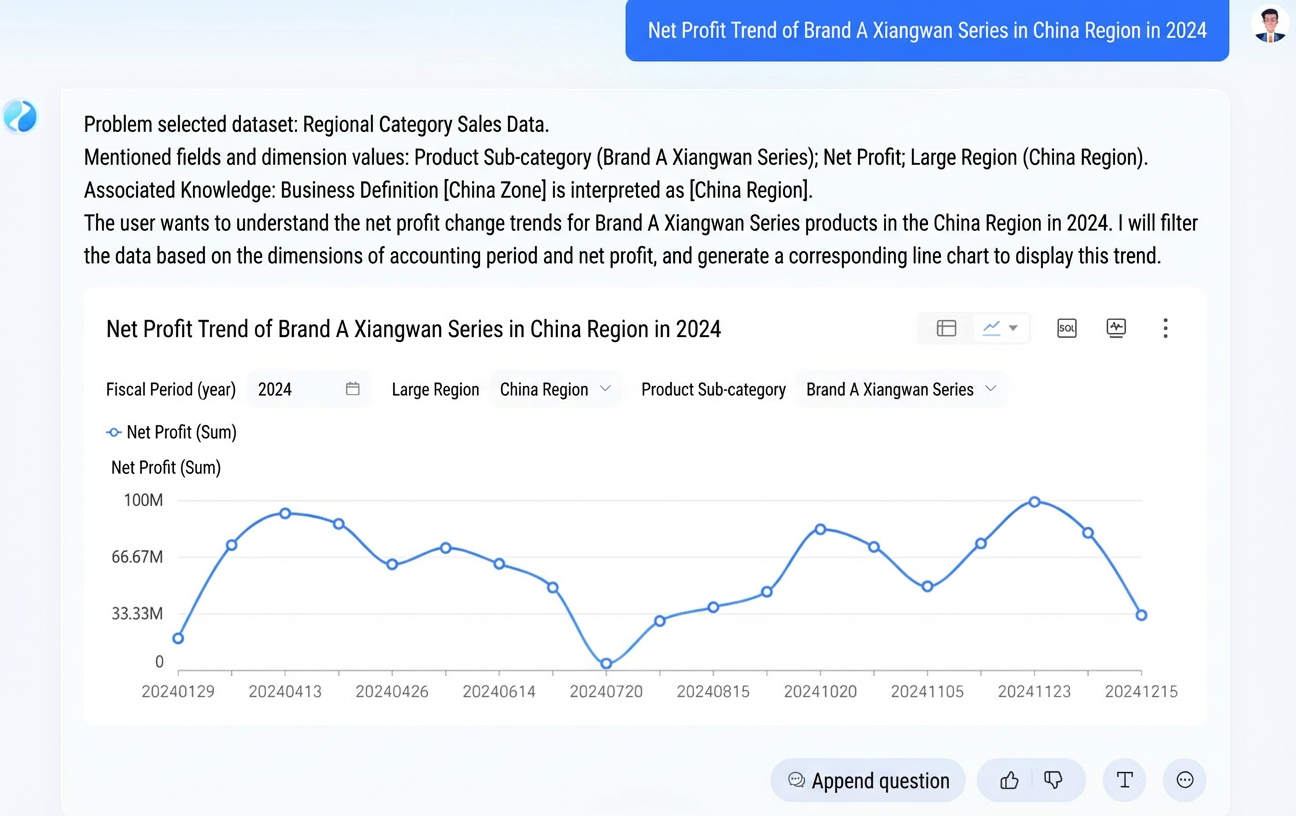Click the 'Problem selected dataset' text line
The width and height of the screenshot is (1296, 816).
(x=316, y=125)
